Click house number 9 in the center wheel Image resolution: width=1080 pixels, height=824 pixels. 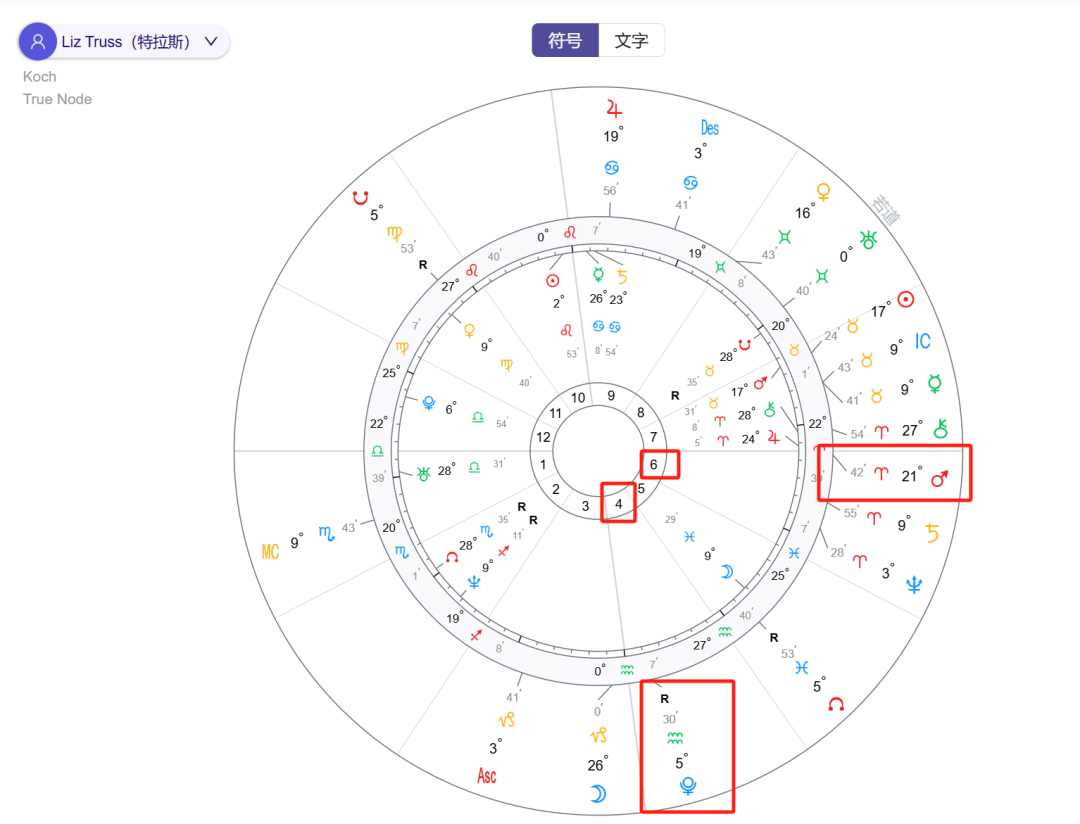point(611,395)
